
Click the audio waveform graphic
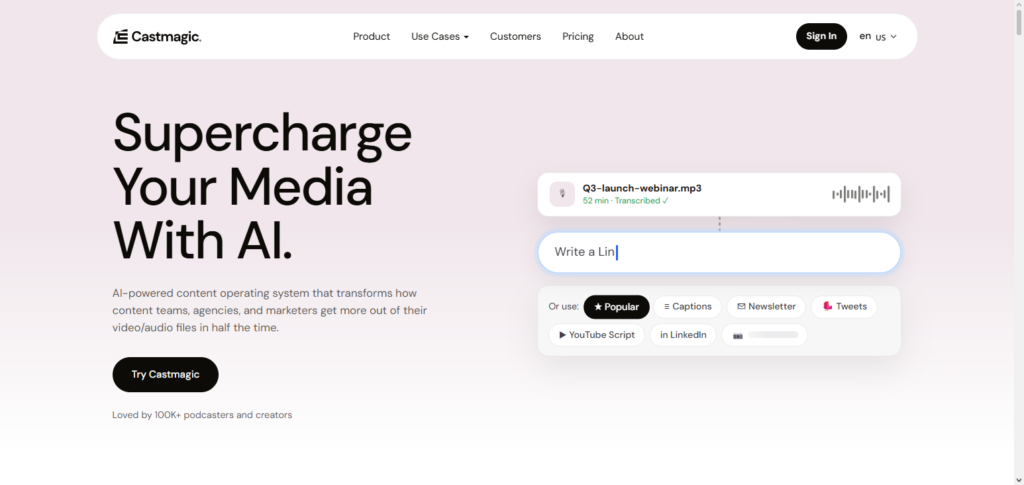pos(861,195)
